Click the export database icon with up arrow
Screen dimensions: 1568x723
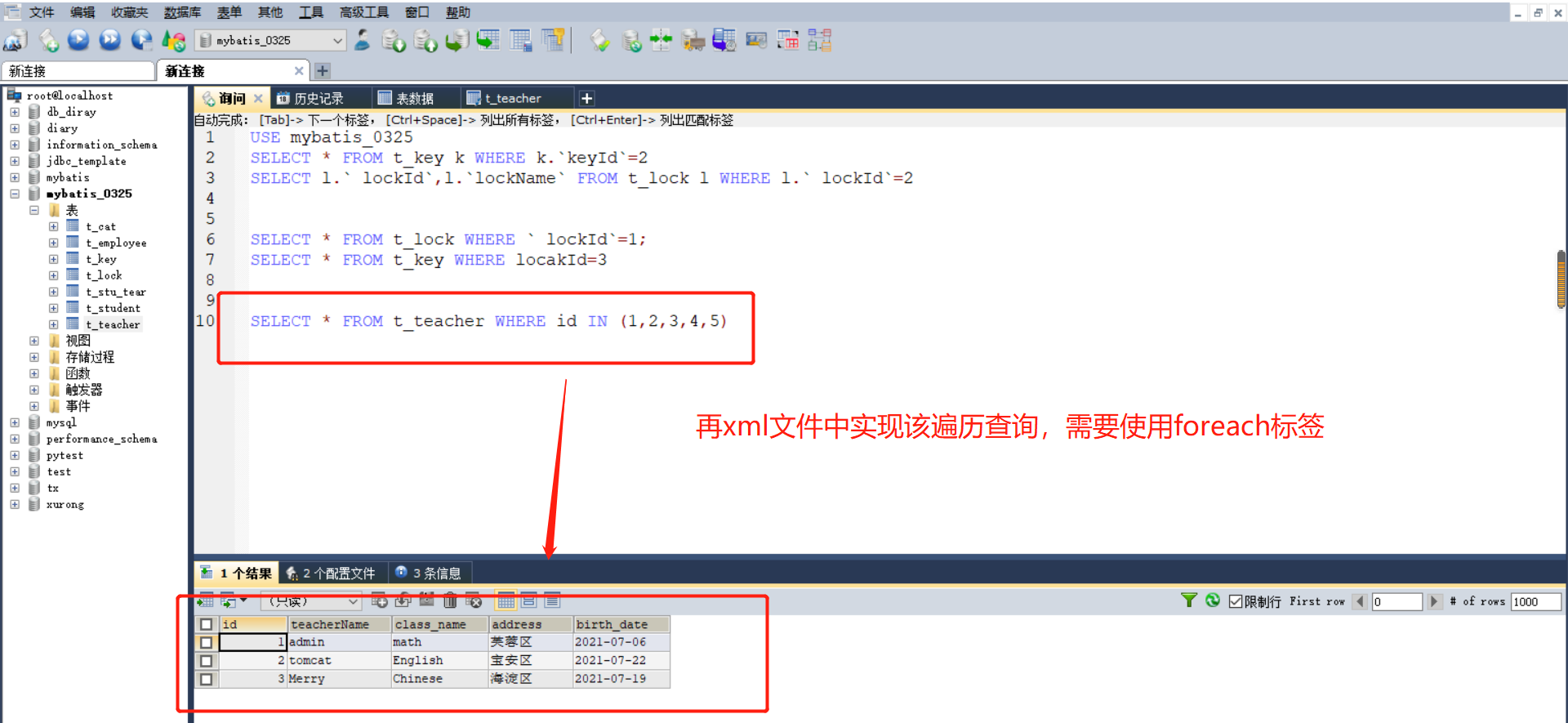tap(425, 40)
